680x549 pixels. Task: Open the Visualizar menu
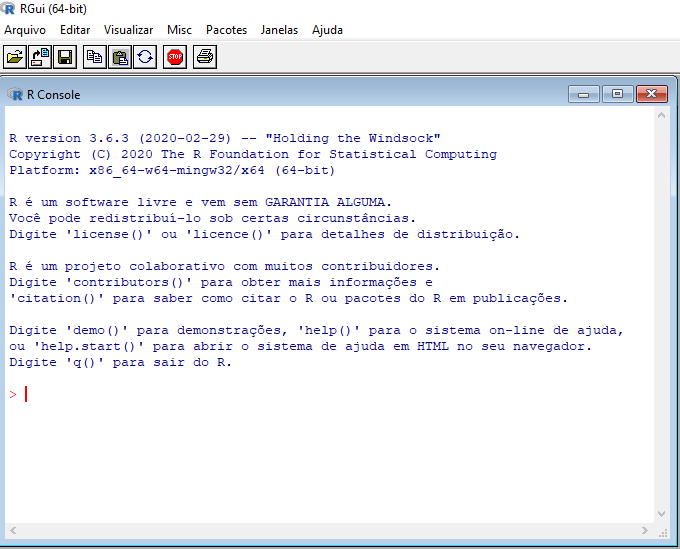pos(129,30)
